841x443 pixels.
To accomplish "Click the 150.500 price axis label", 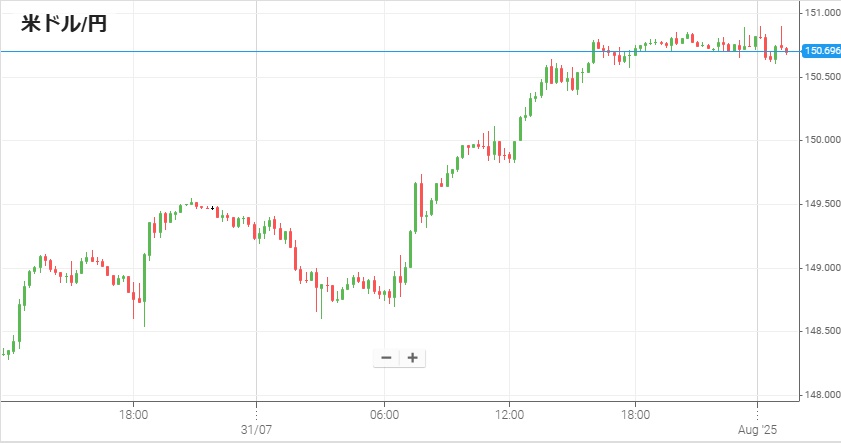I will click(822, 77).
